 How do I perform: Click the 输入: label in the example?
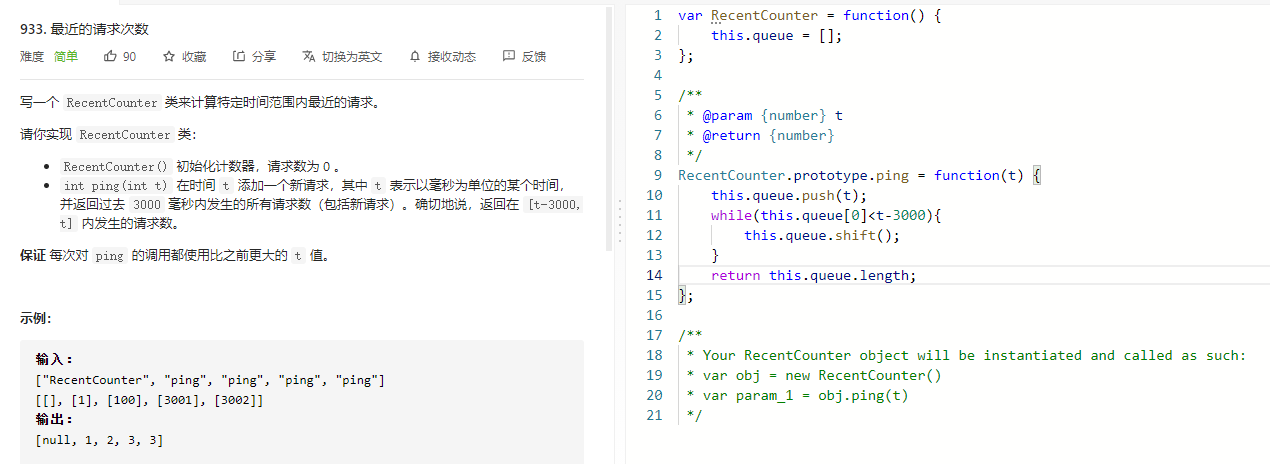pyautogui.click(x=54, y=359)
